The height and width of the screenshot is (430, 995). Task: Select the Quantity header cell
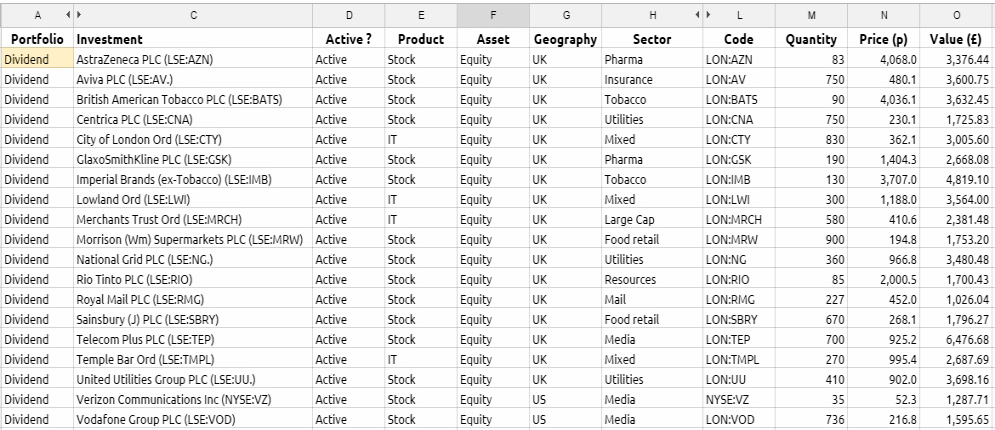pos(811,39)
